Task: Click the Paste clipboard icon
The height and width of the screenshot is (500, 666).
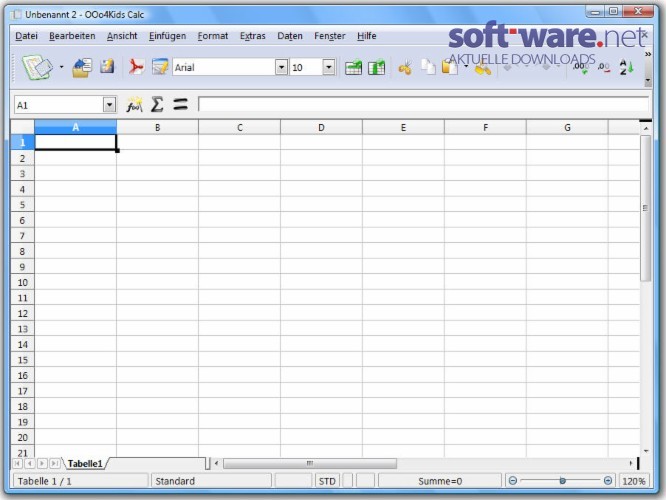Action: [x=449, y=67]
